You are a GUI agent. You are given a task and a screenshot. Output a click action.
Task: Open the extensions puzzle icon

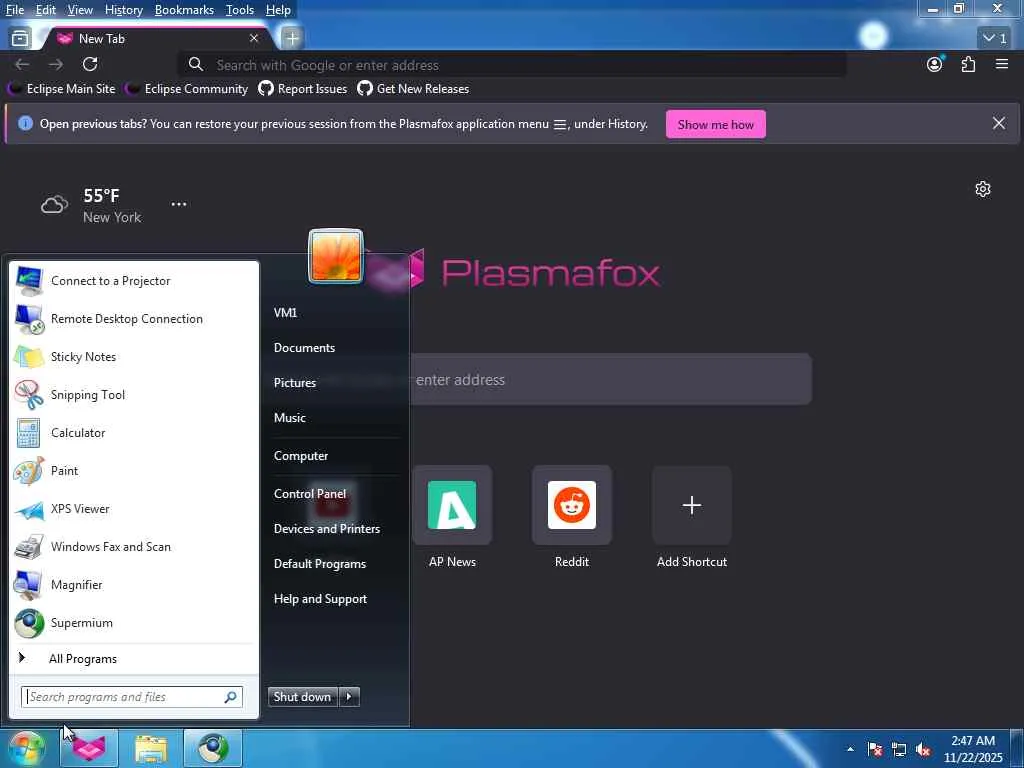click(x=968, y=64)
